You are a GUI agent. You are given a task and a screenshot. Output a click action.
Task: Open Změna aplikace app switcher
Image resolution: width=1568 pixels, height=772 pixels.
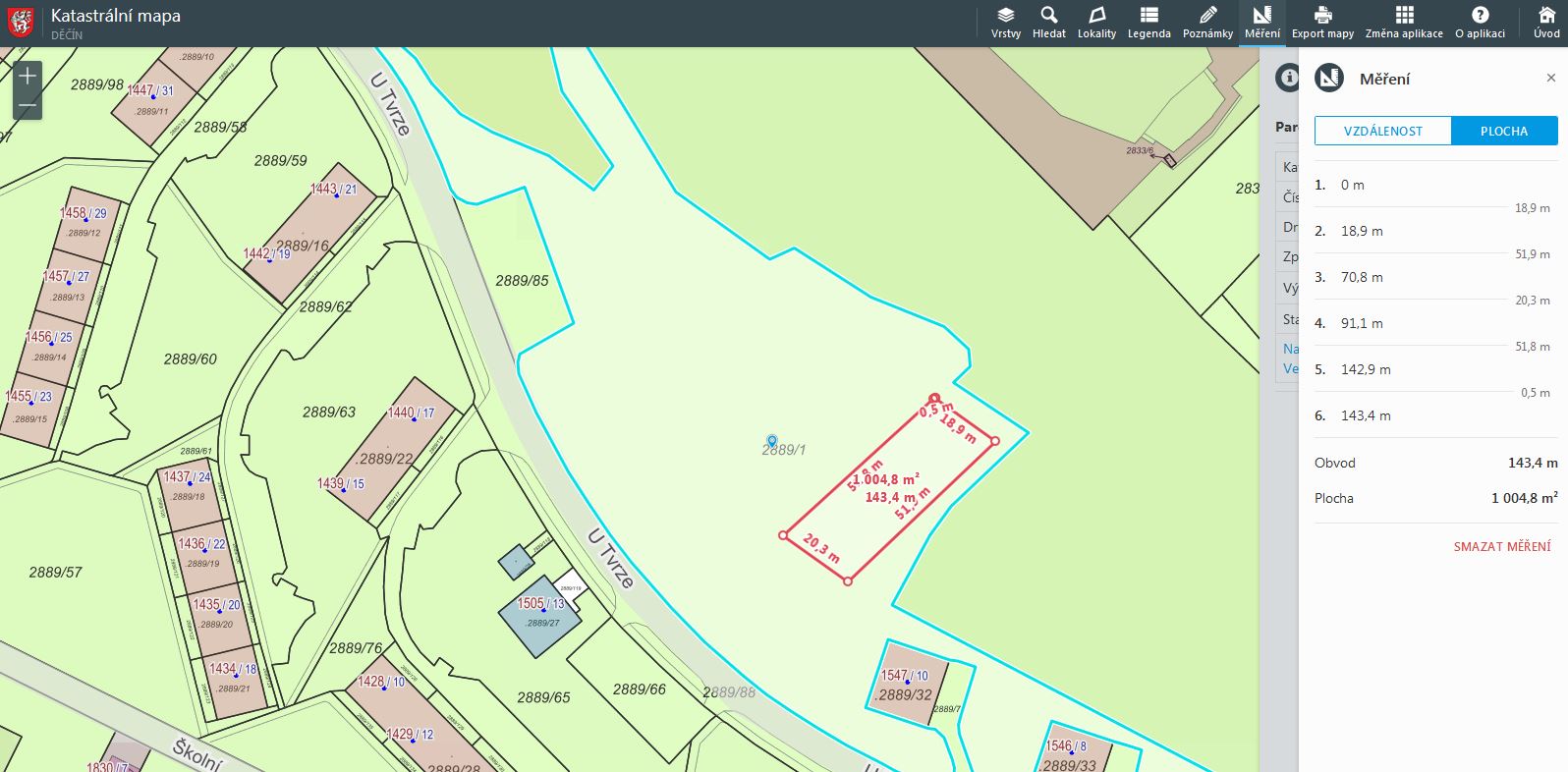click(1404, 23)
